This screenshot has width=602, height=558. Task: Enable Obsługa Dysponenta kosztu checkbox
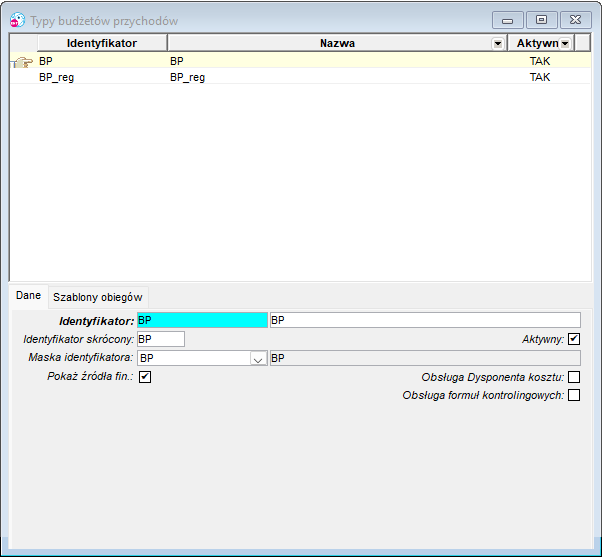coord(574,377)
